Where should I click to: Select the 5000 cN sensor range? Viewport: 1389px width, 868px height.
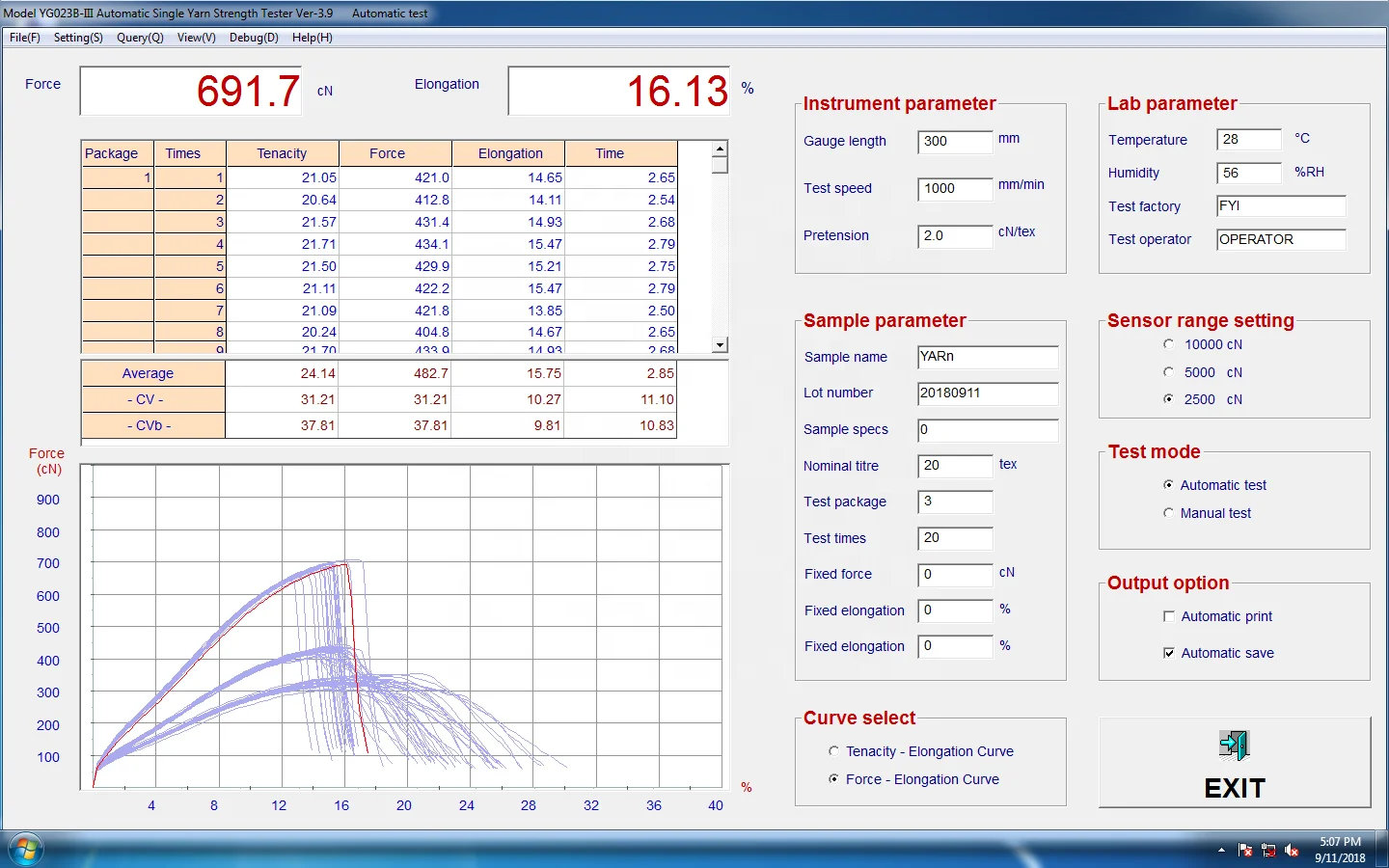tap(1168, 371)
